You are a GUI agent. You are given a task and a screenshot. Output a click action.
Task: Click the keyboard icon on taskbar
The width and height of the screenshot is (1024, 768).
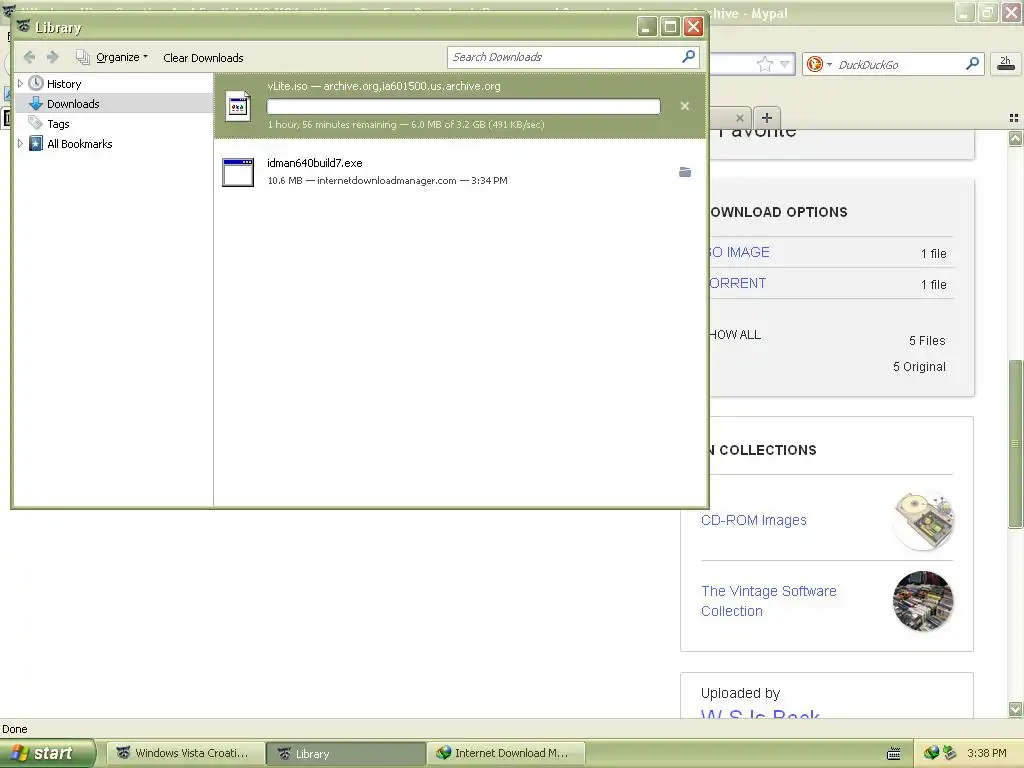click(x=893, y=754)
